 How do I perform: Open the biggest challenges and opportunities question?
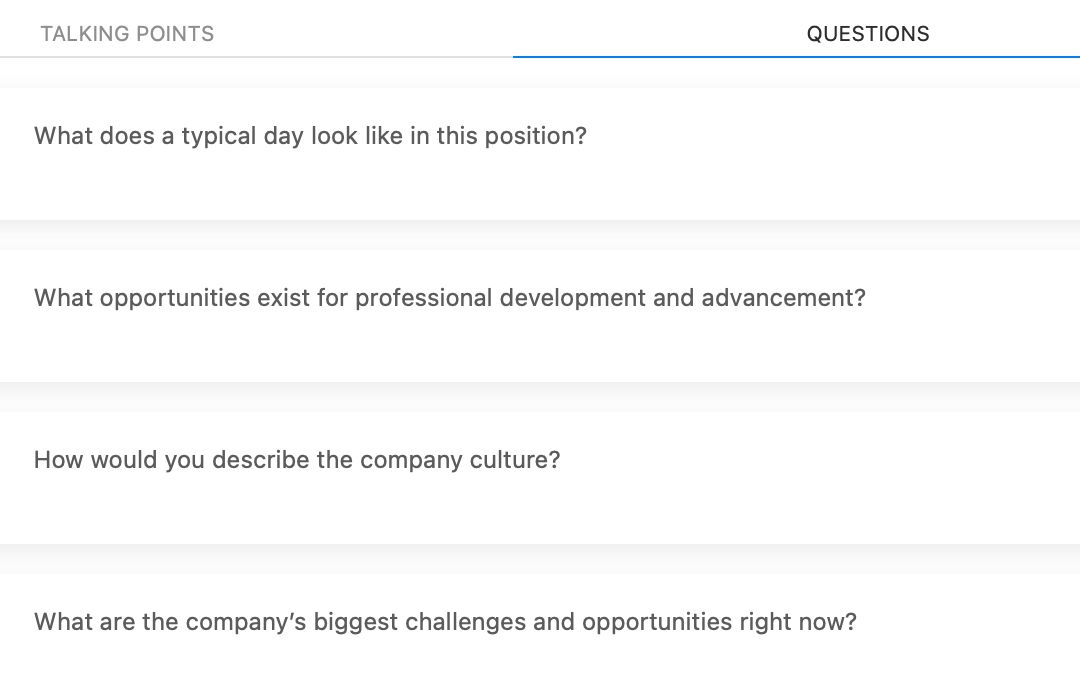445,622
